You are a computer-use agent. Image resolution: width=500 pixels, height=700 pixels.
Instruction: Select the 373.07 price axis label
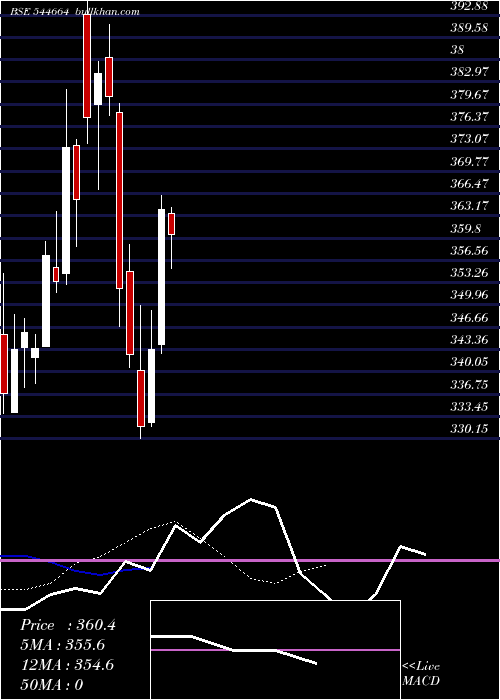click(x=469, y=139)
